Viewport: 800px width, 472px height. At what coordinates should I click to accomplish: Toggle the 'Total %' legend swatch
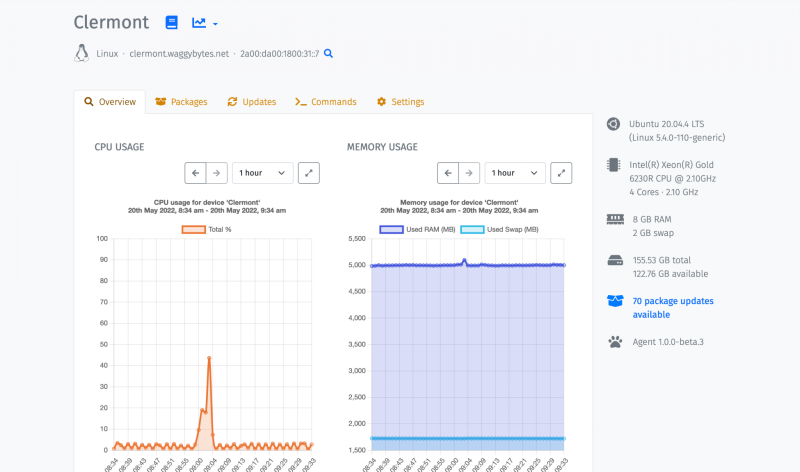click(x=194, y=230)
